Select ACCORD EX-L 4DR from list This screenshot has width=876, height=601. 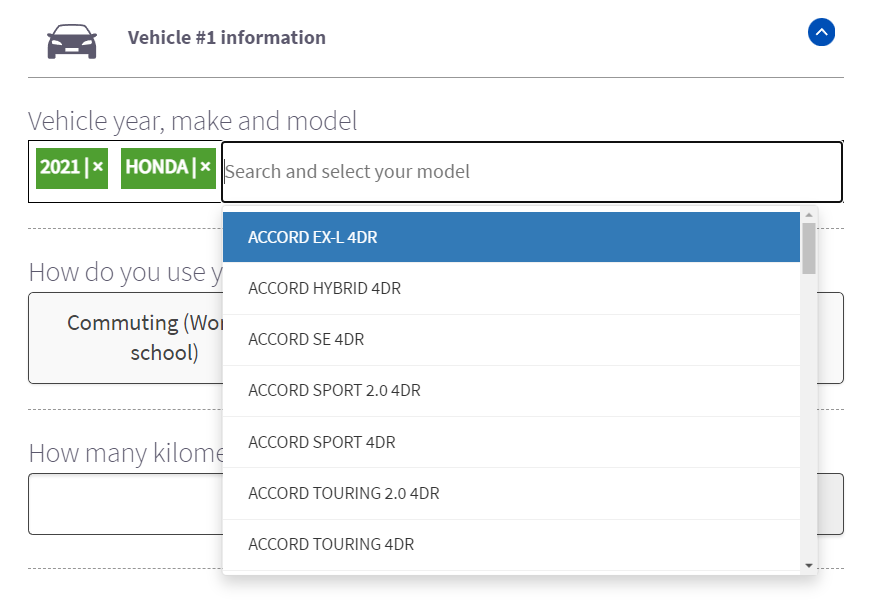(x=510, y=237)
